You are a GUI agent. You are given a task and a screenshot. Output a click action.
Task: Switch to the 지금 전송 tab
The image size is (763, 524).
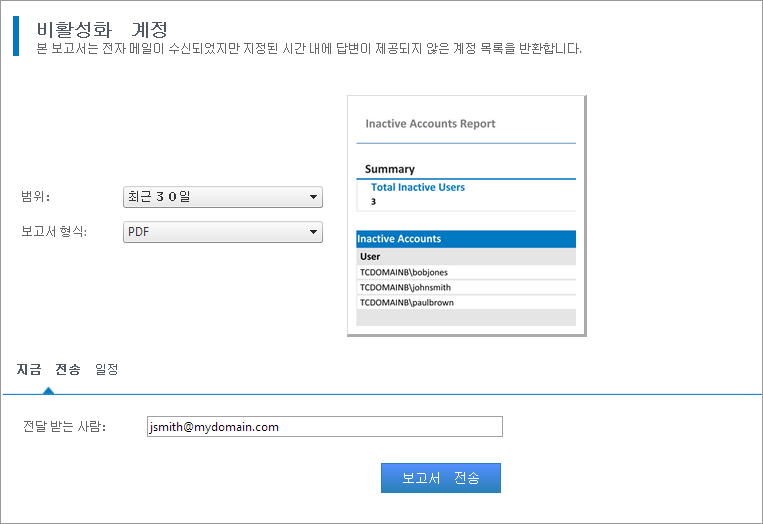tap(48, 369)
